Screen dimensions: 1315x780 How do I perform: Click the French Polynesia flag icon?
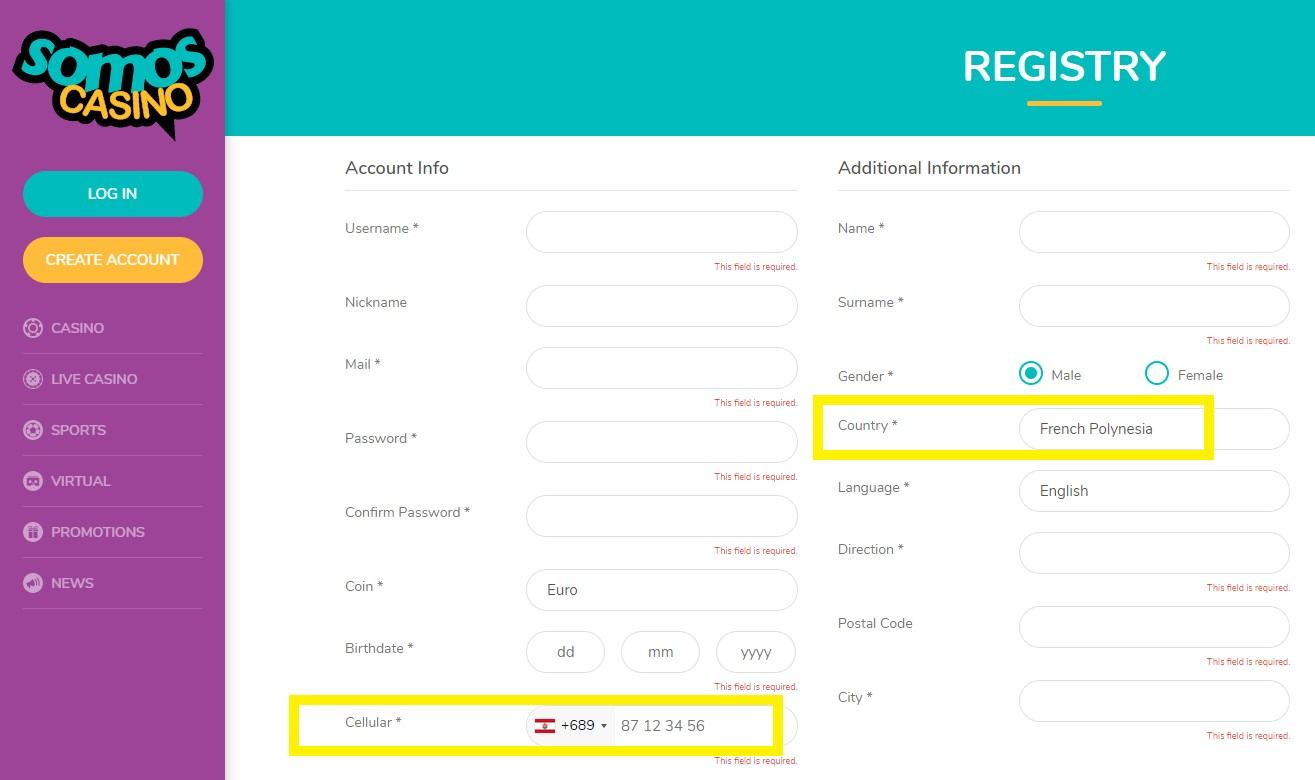point(545,726)
